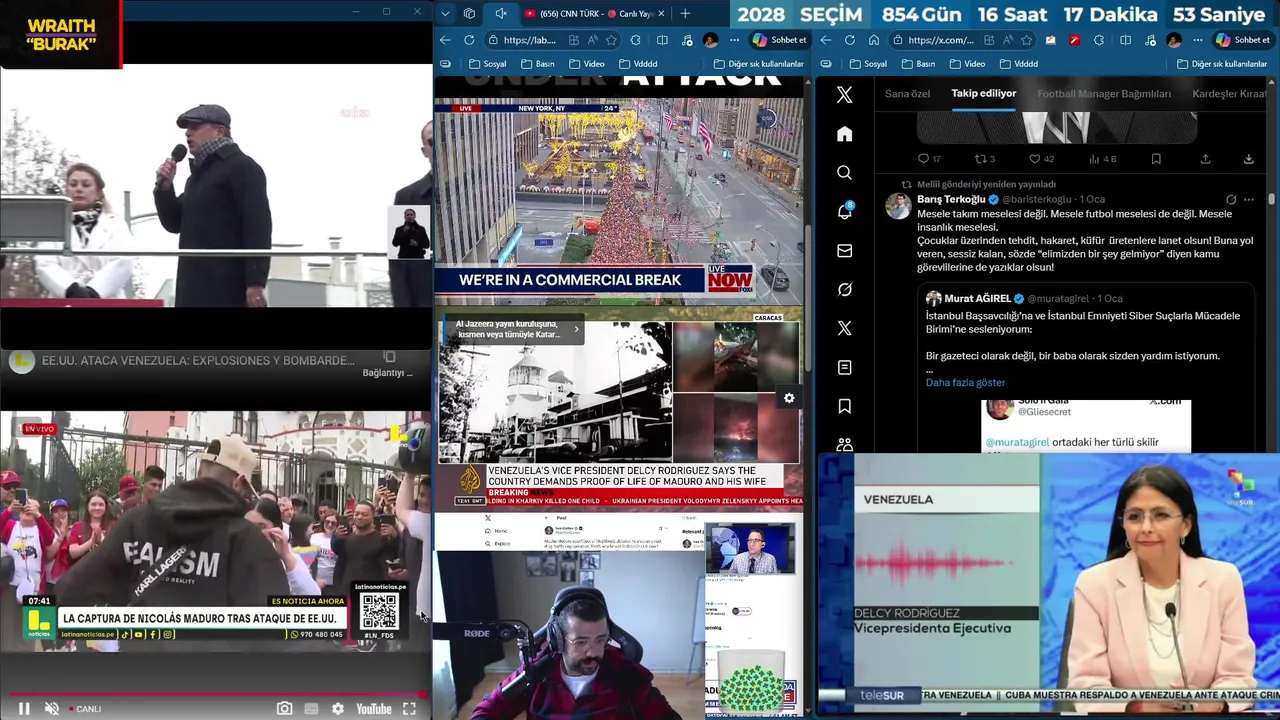Go to browser home in x.com window

tap(874, 40)
